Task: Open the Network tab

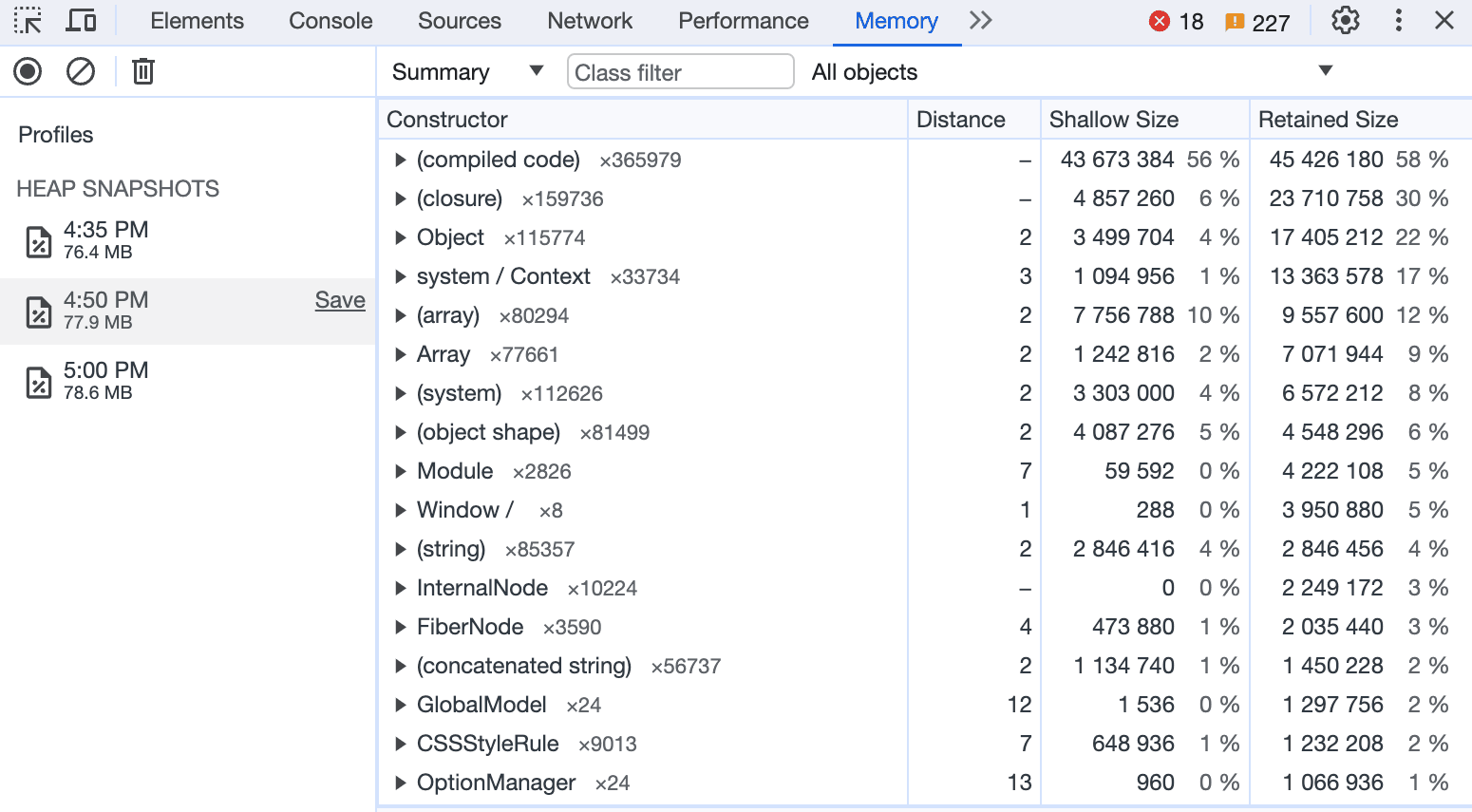Action: click(590, 21)
